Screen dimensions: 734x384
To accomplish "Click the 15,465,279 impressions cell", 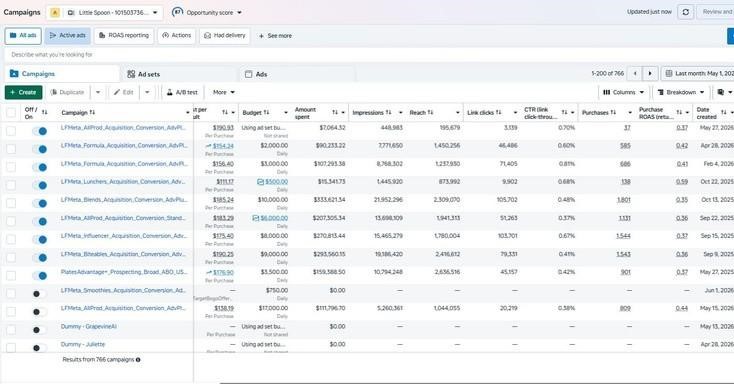I will click(x=388, y=236).
